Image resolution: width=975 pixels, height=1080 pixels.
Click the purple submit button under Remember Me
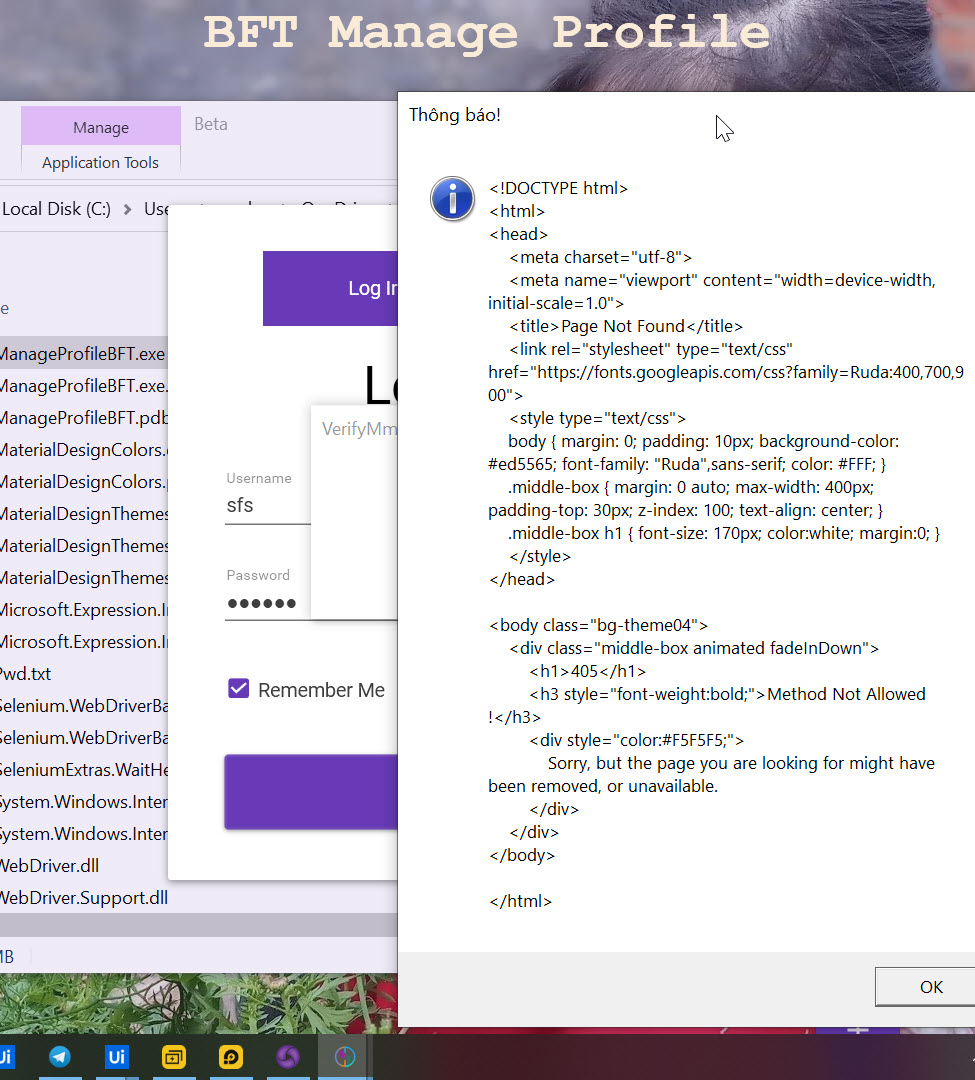click(x=311, y=791)
